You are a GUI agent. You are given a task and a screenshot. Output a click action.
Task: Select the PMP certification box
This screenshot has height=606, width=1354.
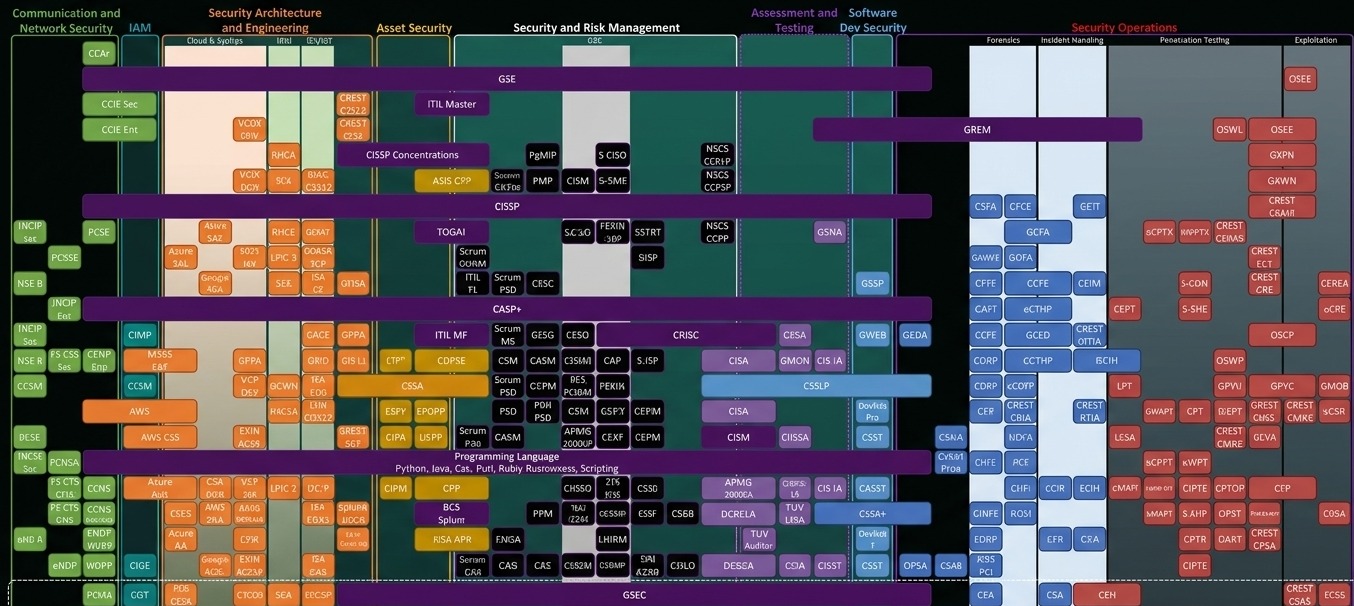click(542, 181)
